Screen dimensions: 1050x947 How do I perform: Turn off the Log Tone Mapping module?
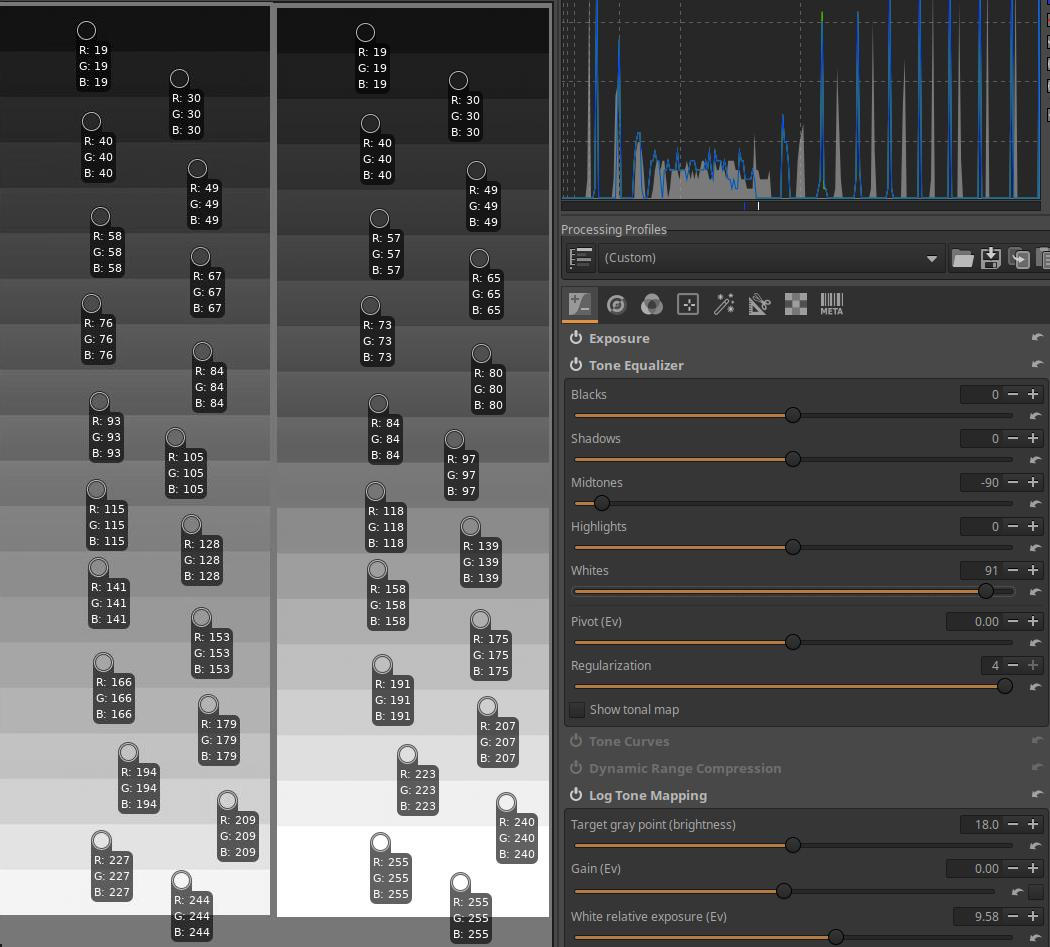[x=576, y=796]
